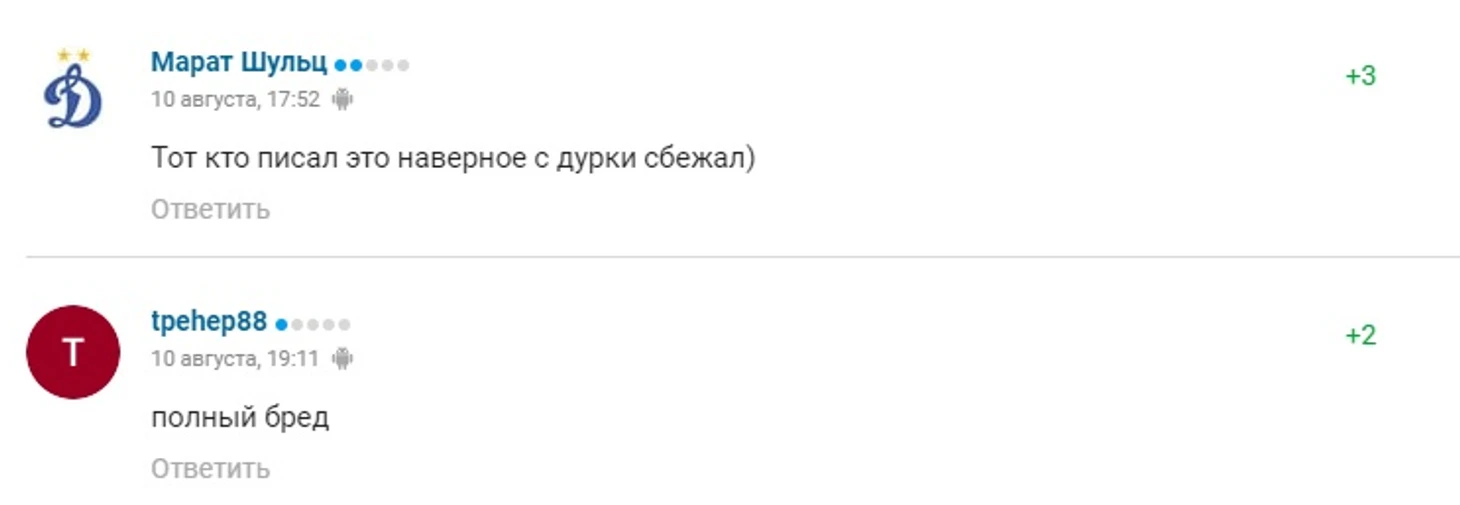Viewport: 1460px width, 505px height.
Task: Click the divider line between the comments
Action: tap(742, 257)
